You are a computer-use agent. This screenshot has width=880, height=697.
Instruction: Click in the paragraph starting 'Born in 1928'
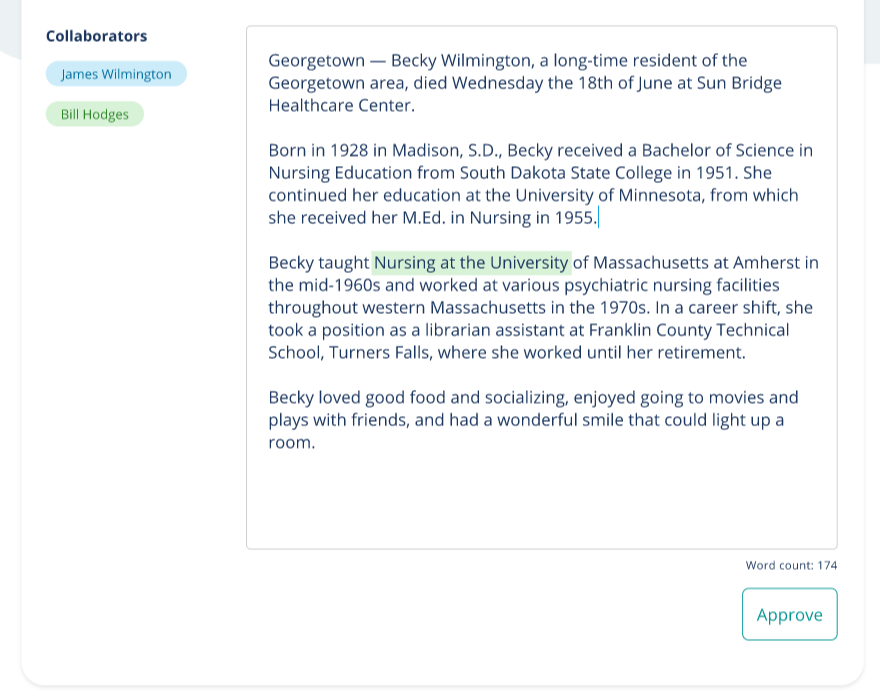(x=540, y=184)
